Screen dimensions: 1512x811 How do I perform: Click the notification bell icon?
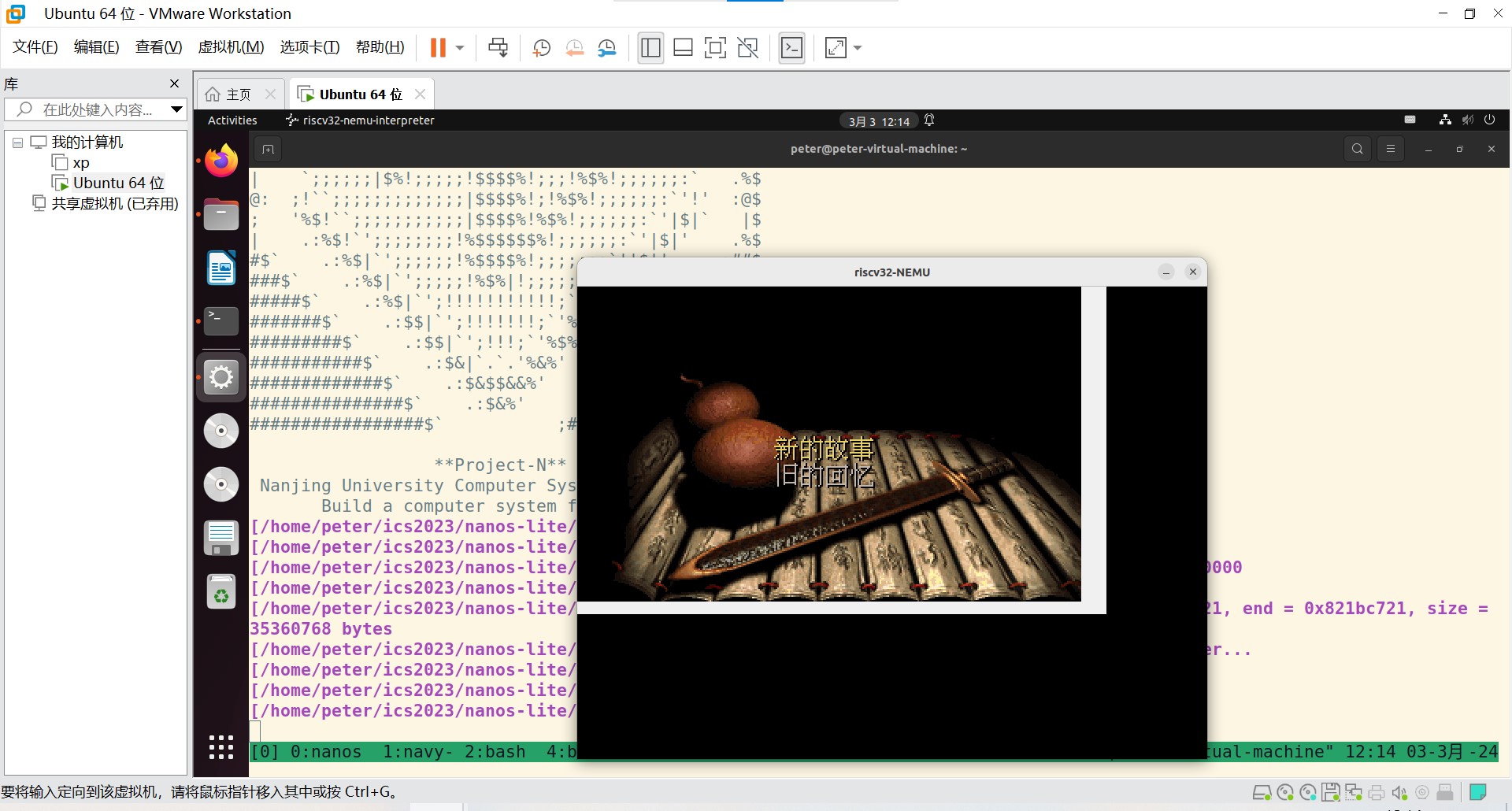point(929,120)
